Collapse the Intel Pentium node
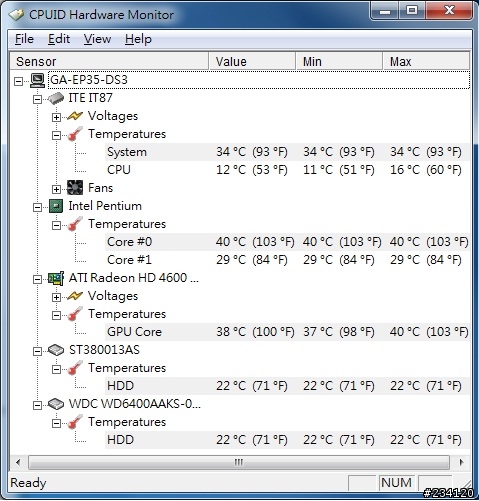 coord(37,207)
